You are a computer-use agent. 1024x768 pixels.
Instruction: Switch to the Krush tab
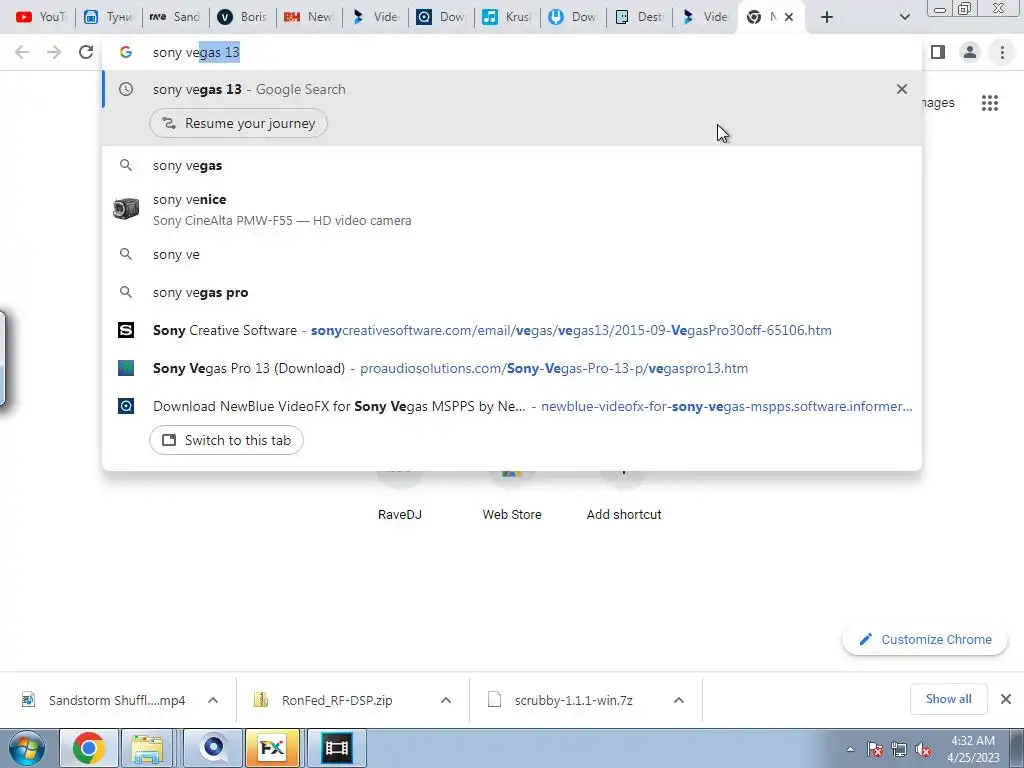pos(507,17)
